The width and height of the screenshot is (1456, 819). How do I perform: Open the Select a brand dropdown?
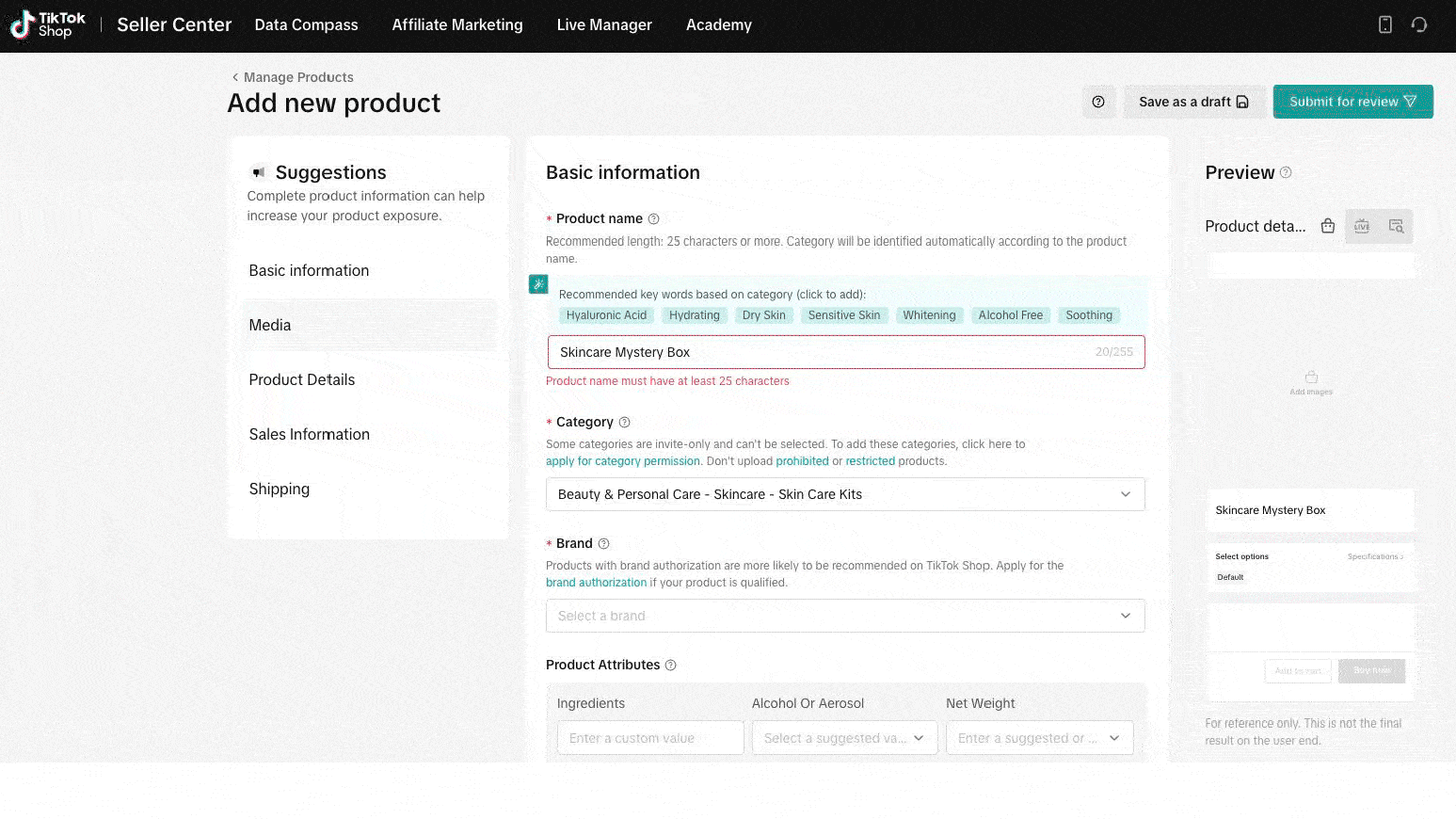coord(845,616)
